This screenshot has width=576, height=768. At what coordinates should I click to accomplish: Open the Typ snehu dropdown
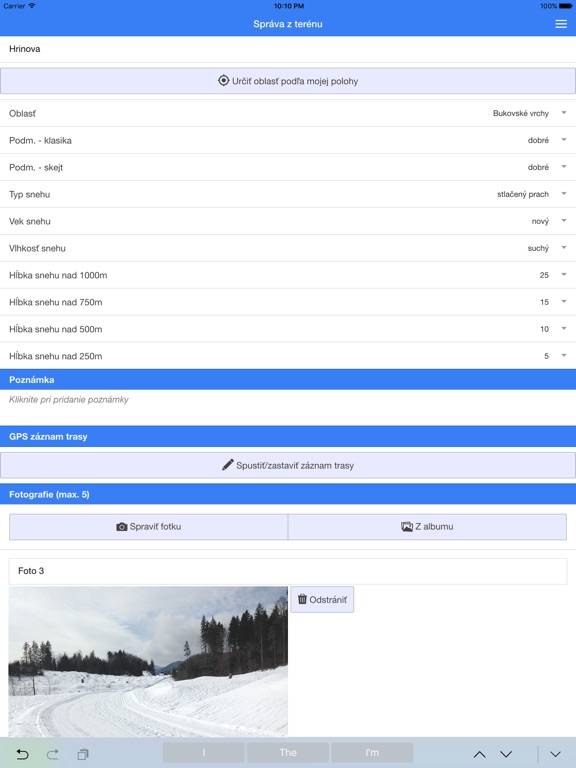click(288, 194)
